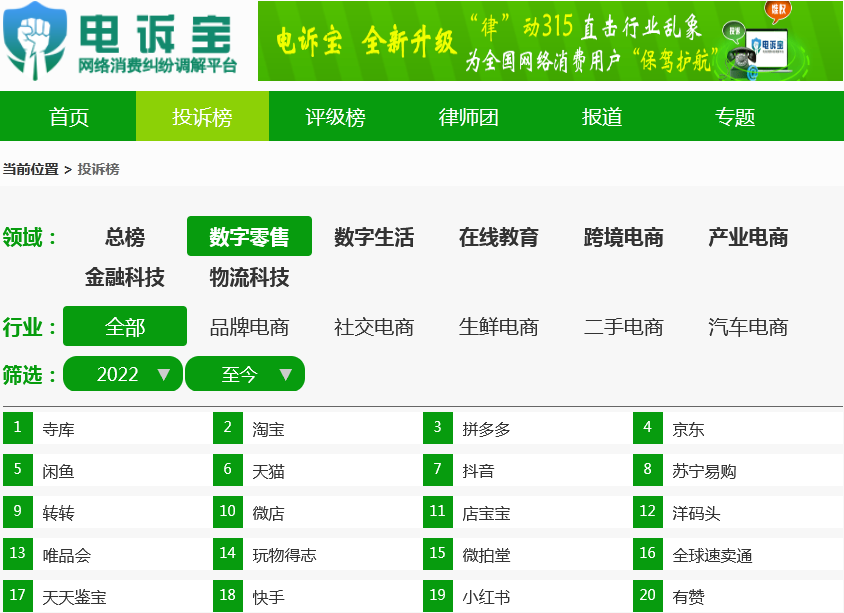Open rank 15 微拍堂 entry

[526, 554]
